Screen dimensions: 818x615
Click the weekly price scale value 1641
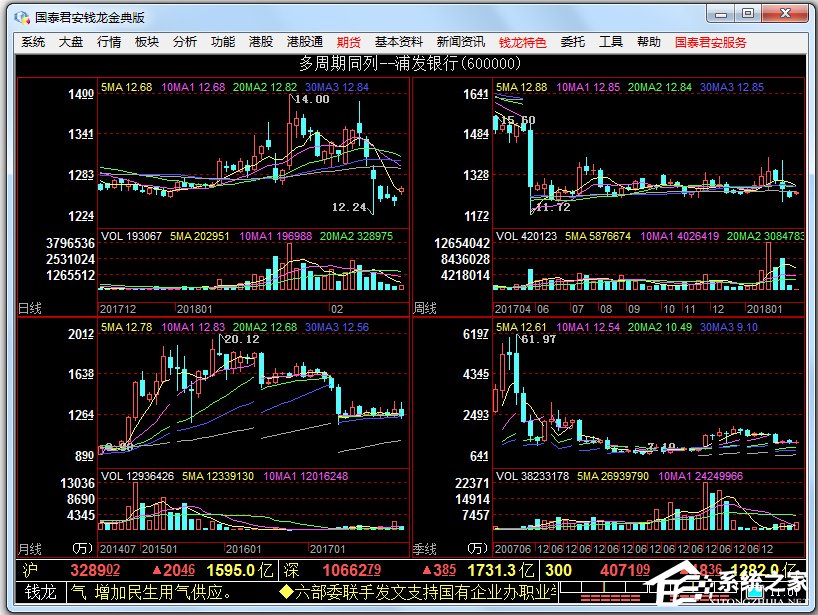(x=476, y=94)
